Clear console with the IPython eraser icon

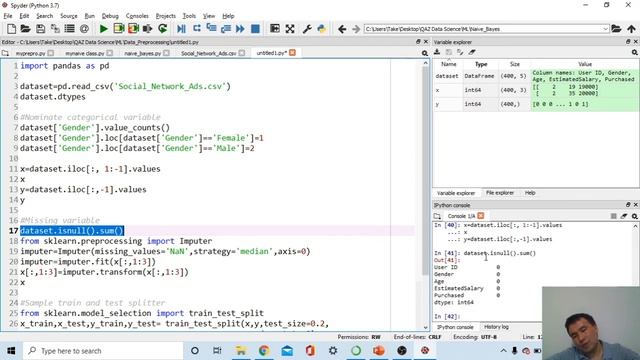pyautogui.click(x=624, y=216)
